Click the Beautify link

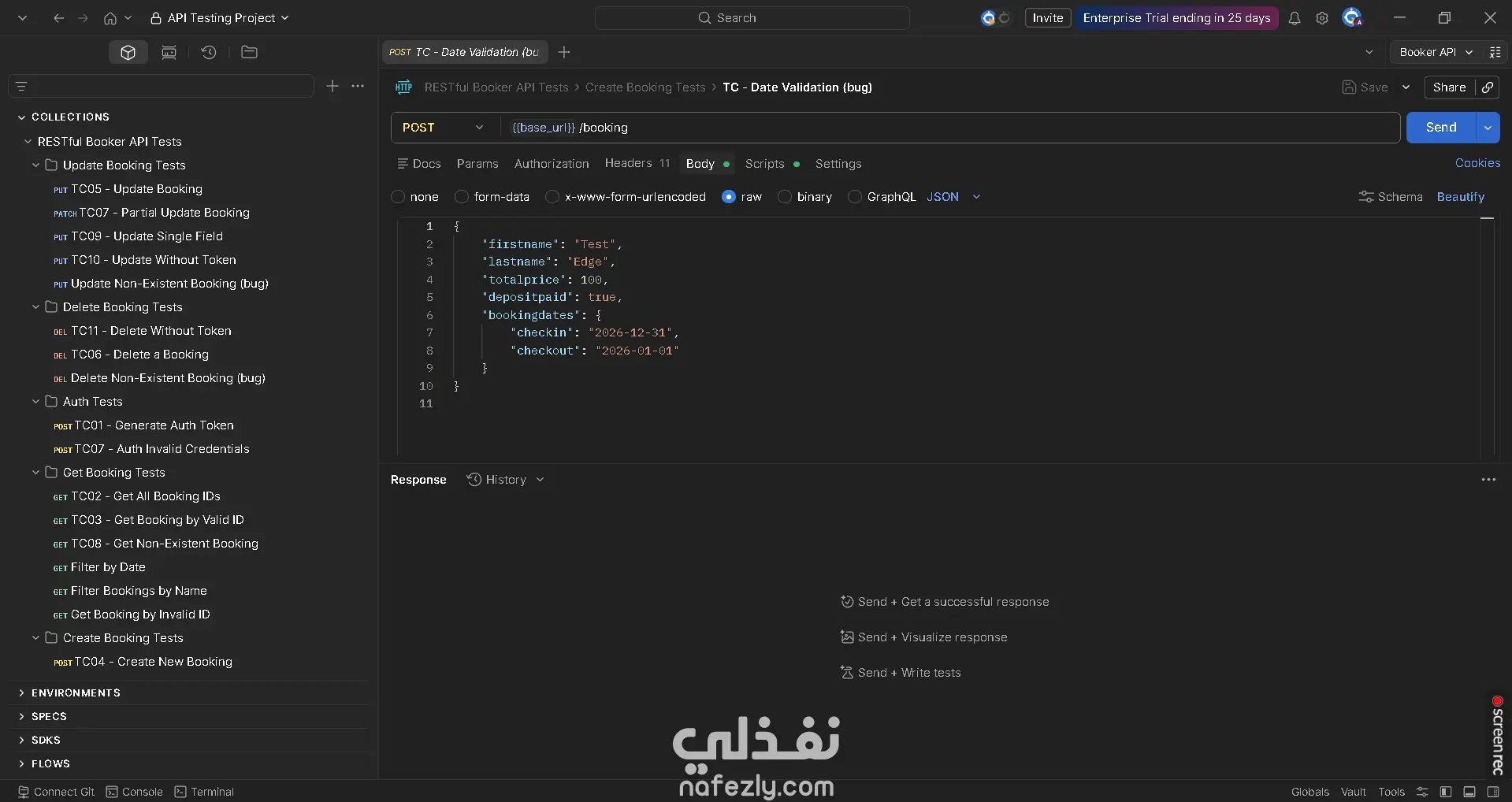(x=1460, y=197)
